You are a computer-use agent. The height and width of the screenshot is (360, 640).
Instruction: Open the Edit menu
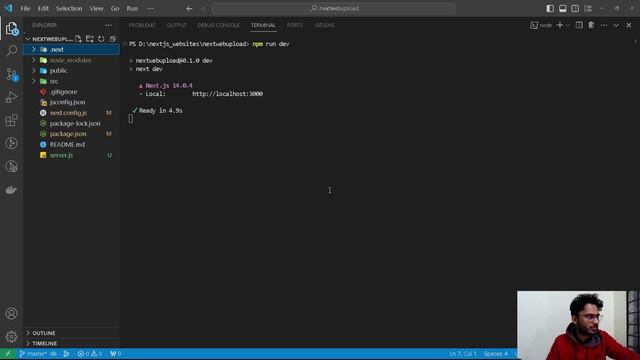coord(43,9)
